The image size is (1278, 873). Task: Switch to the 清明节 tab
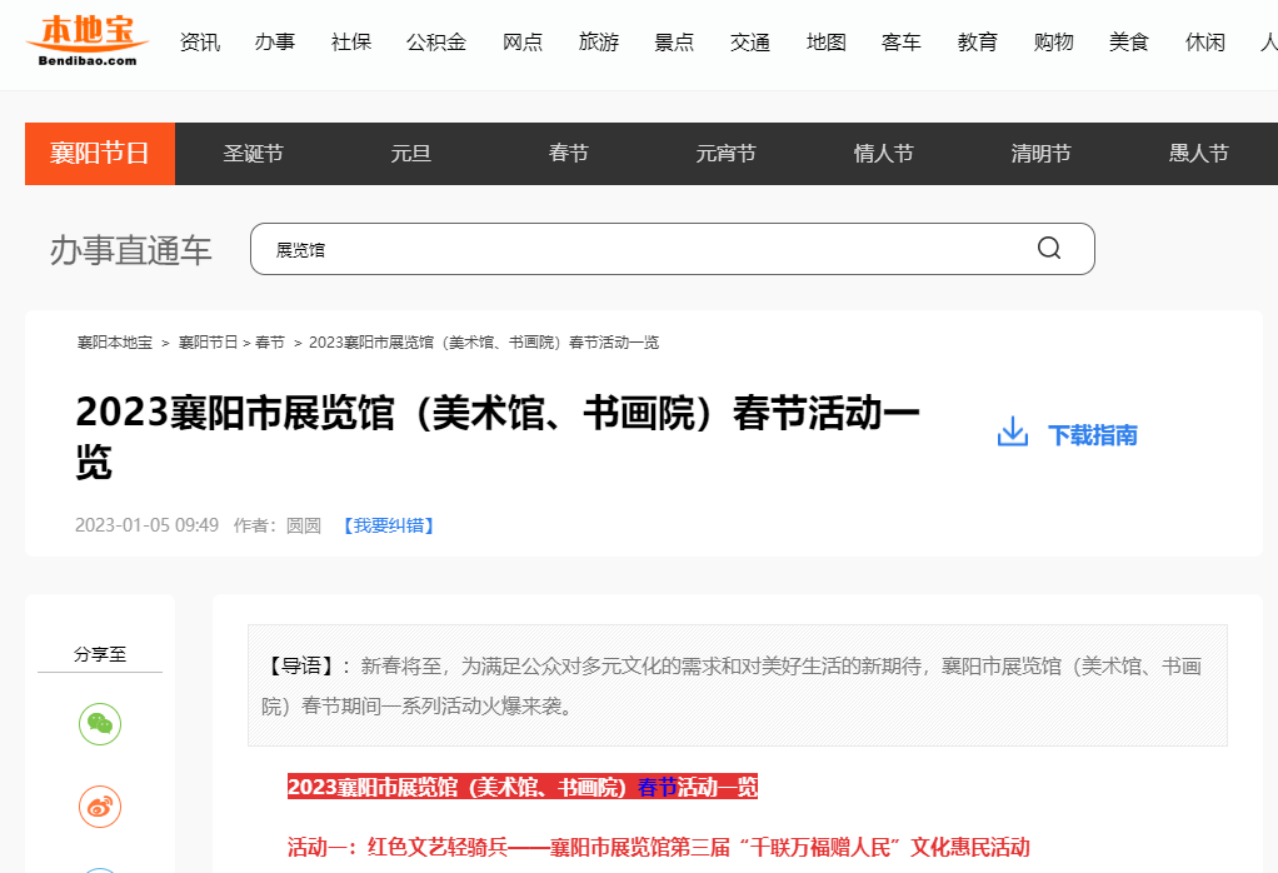(x=1041, y=153)
